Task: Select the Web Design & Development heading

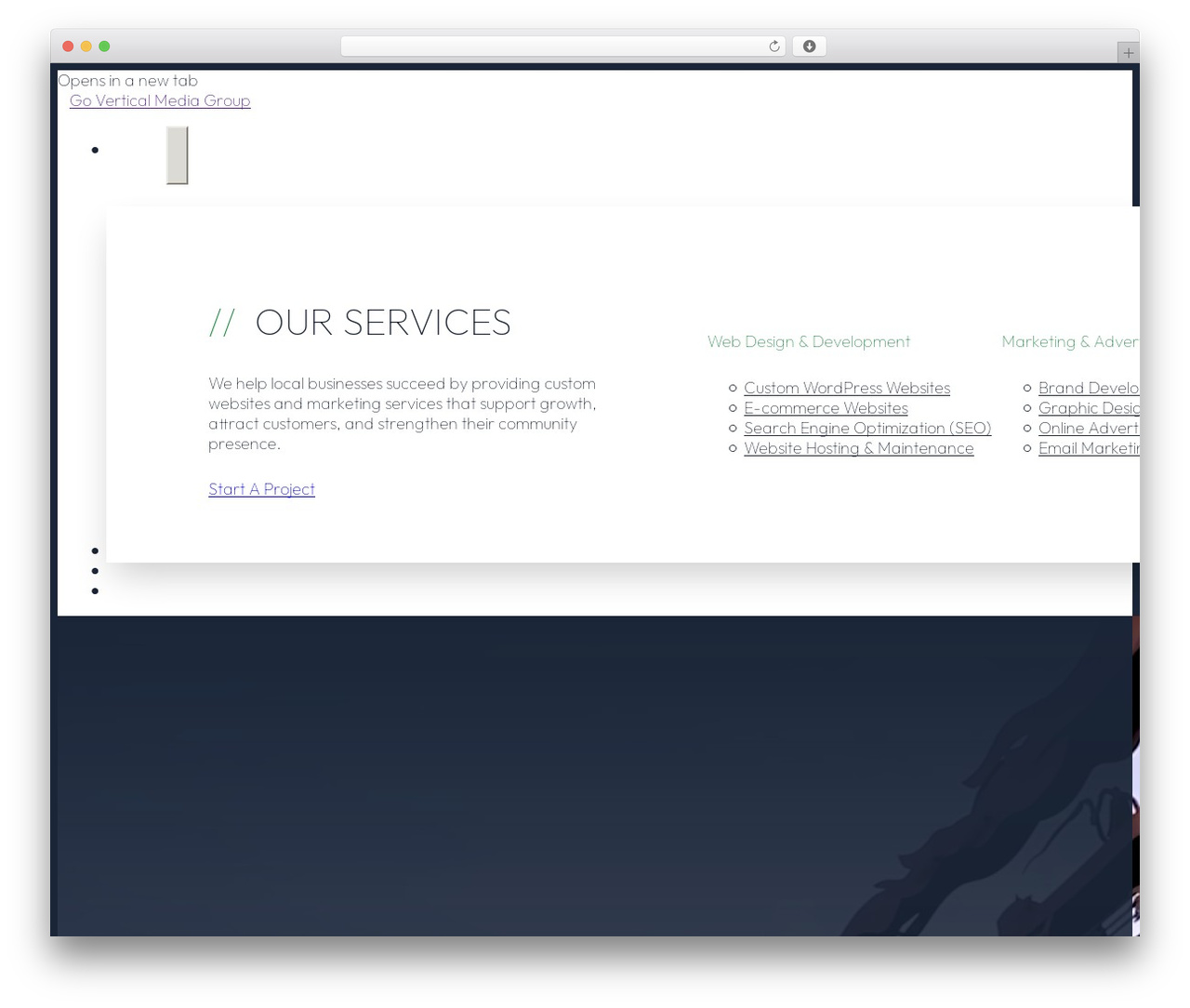Action: (x=809, y=341)
